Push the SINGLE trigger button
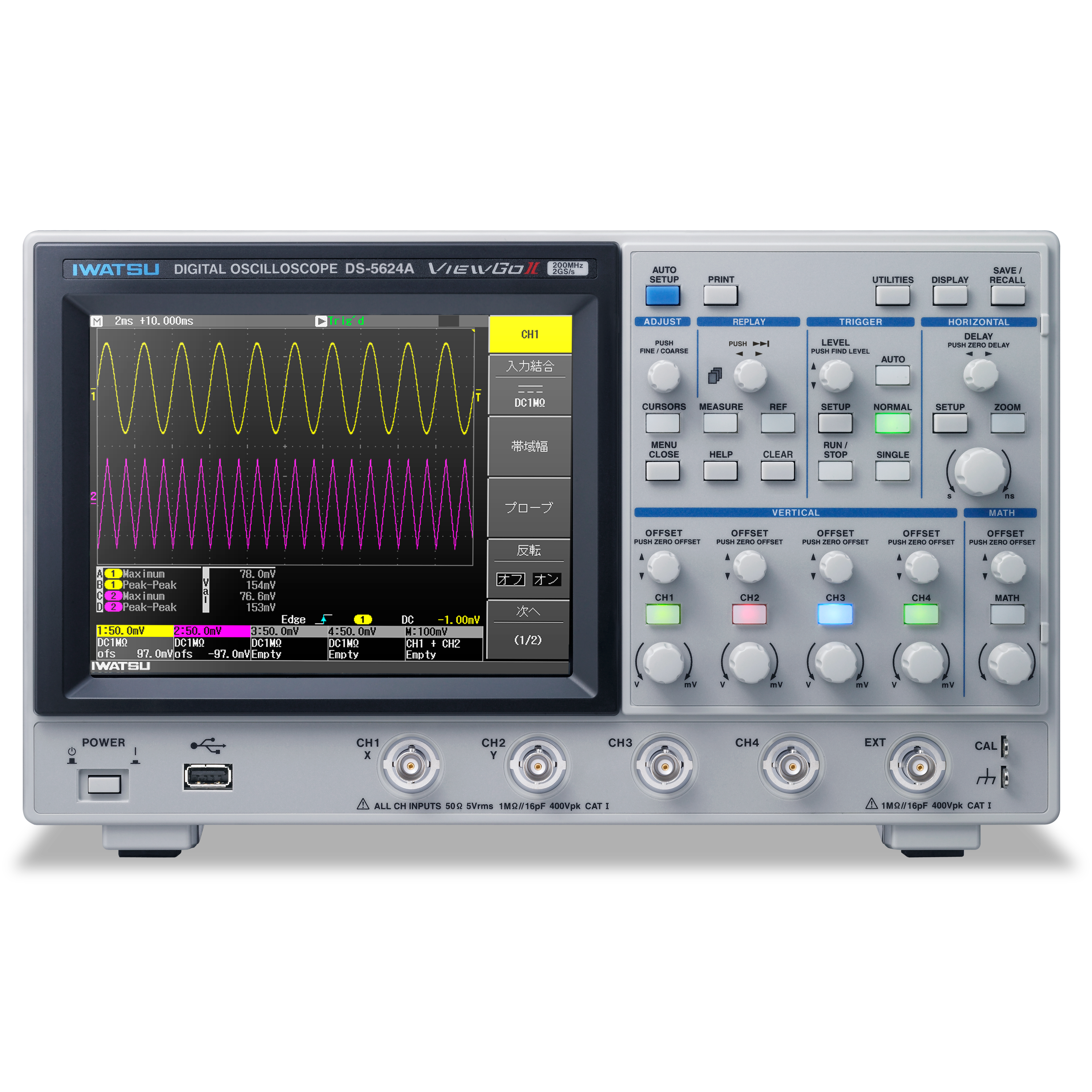 tap(893, 471)
